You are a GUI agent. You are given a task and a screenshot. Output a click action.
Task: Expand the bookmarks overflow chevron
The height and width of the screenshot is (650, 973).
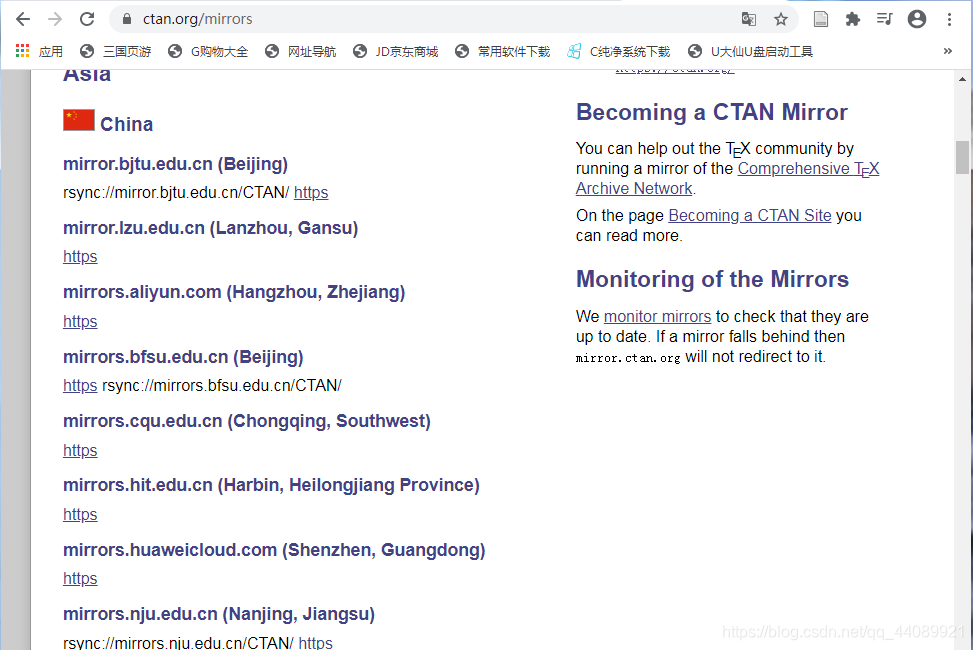click(x=948, y=51)
